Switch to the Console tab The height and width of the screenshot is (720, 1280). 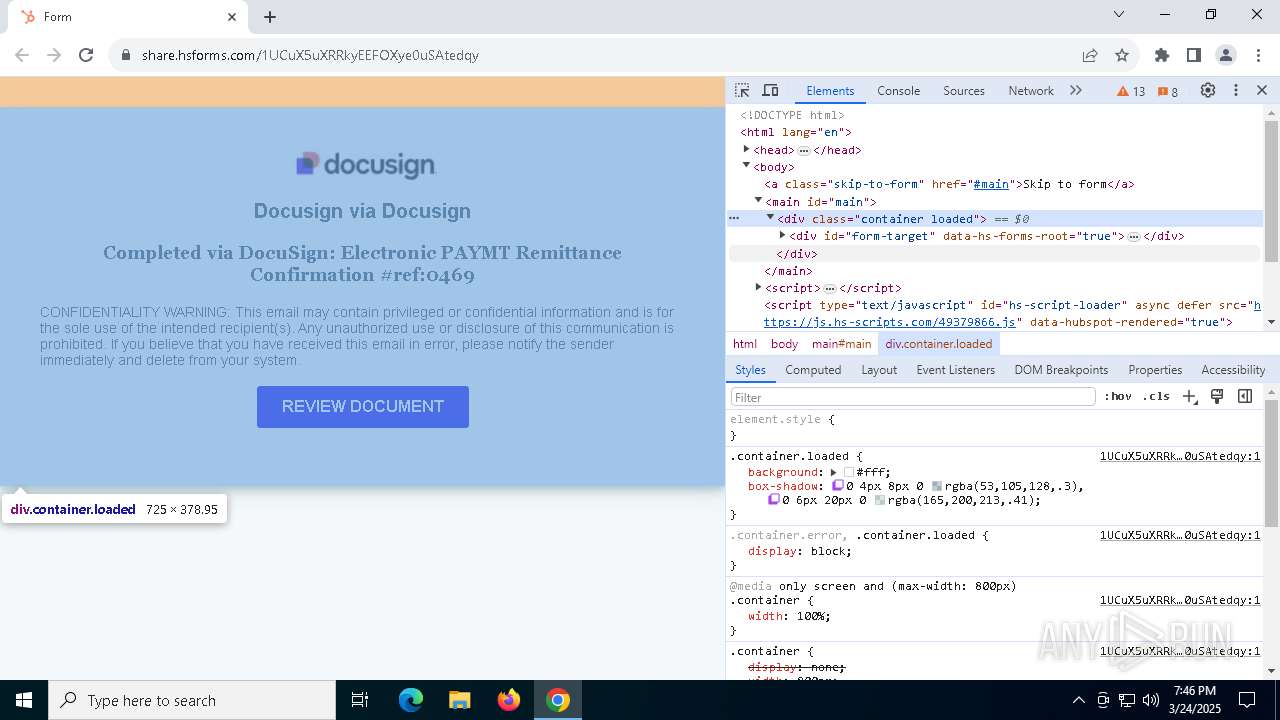(x=898, y=91)
